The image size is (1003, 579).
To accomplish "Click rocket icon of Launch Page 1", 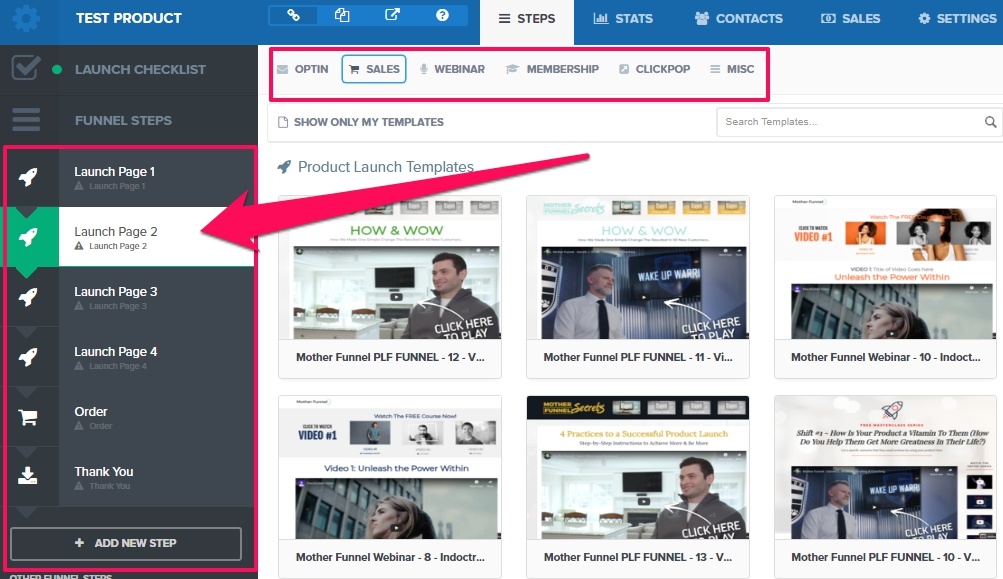I will point(28,177).
